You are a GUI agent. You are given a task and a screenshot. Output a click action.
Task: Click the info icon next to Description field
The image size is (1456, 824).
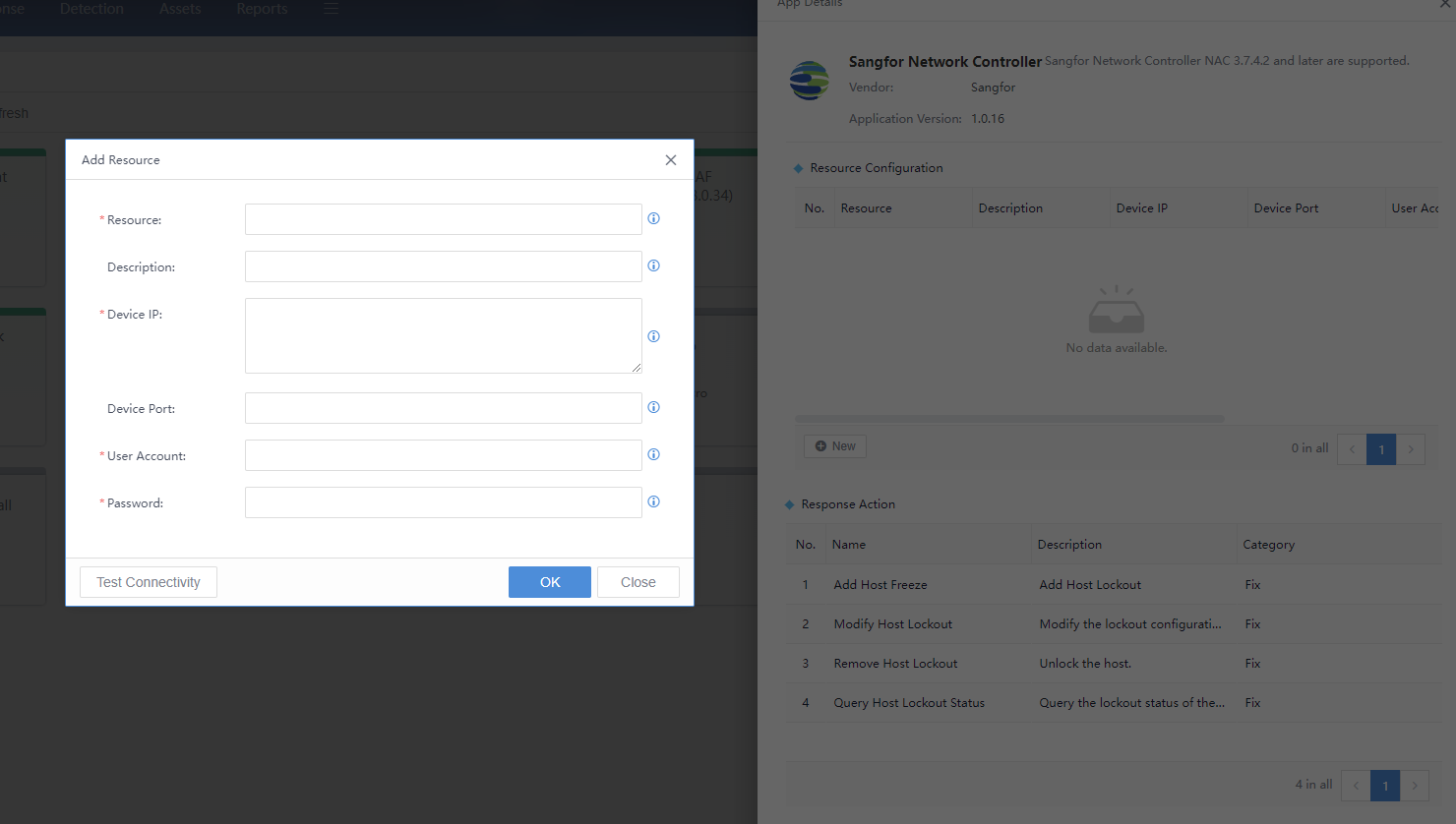pos(653,265)
